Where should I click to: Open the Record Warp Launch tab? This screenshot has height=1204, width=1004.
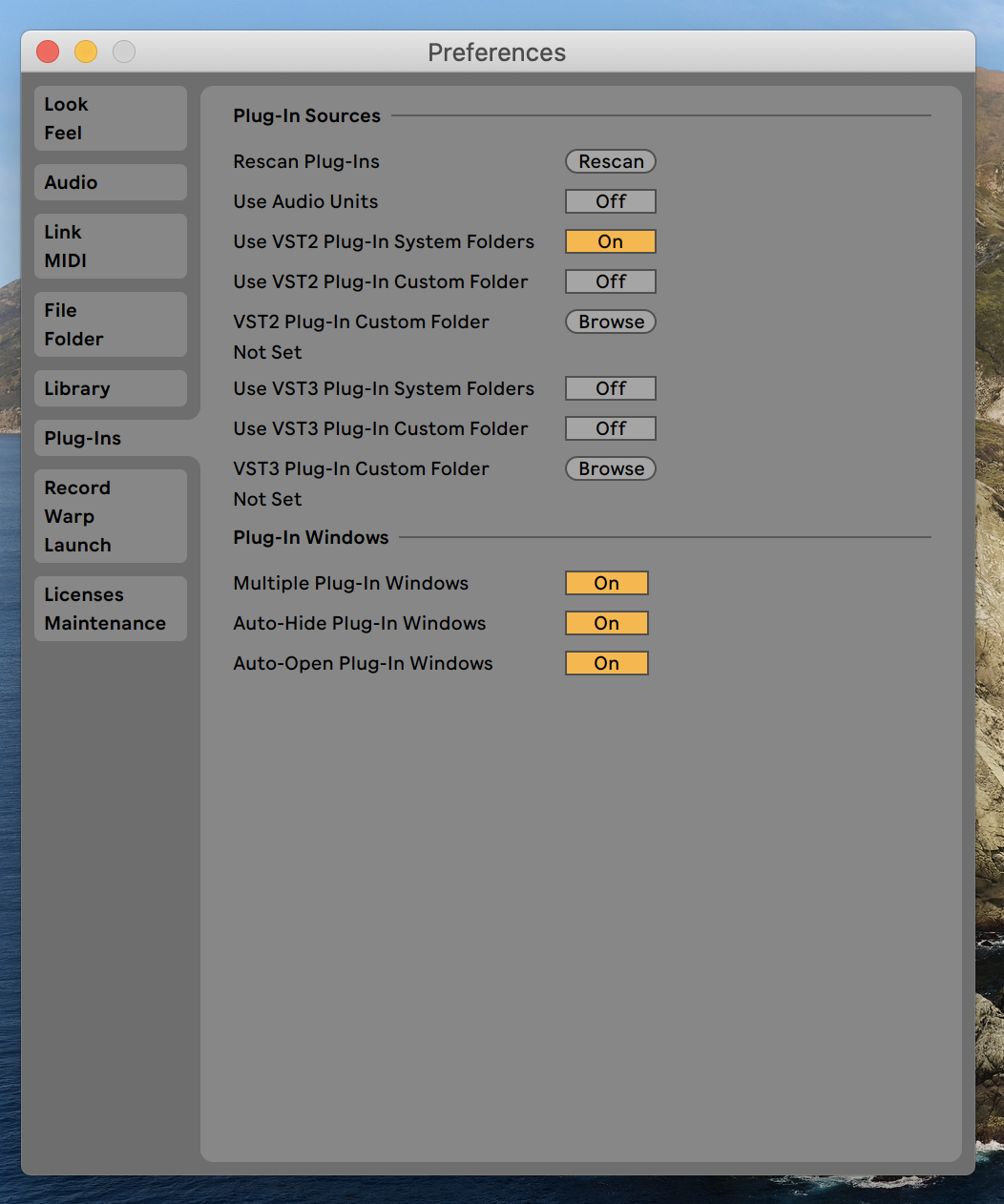point(111,516)
